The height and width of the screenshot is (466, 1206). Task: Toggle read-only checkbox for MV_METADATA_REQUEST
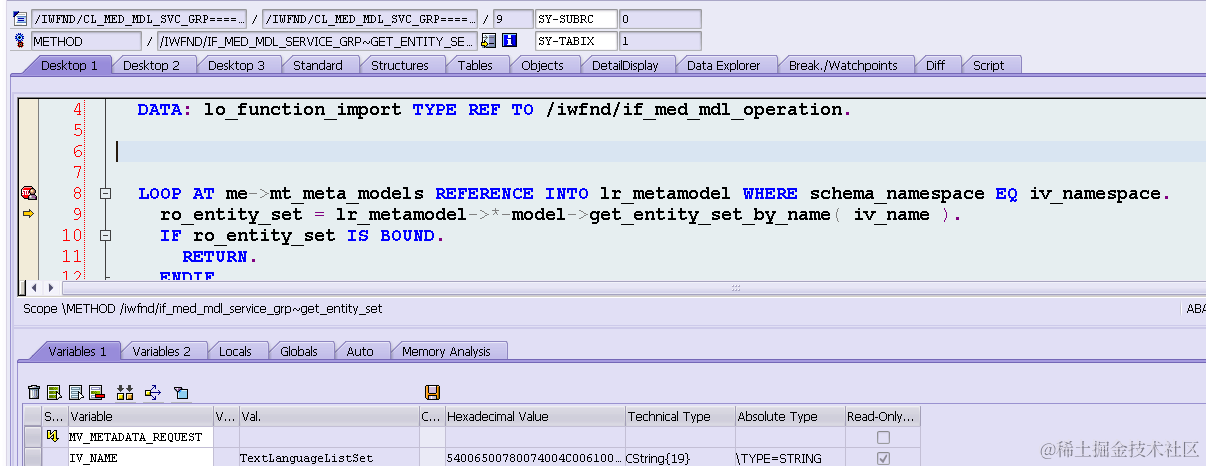(882, 437)
